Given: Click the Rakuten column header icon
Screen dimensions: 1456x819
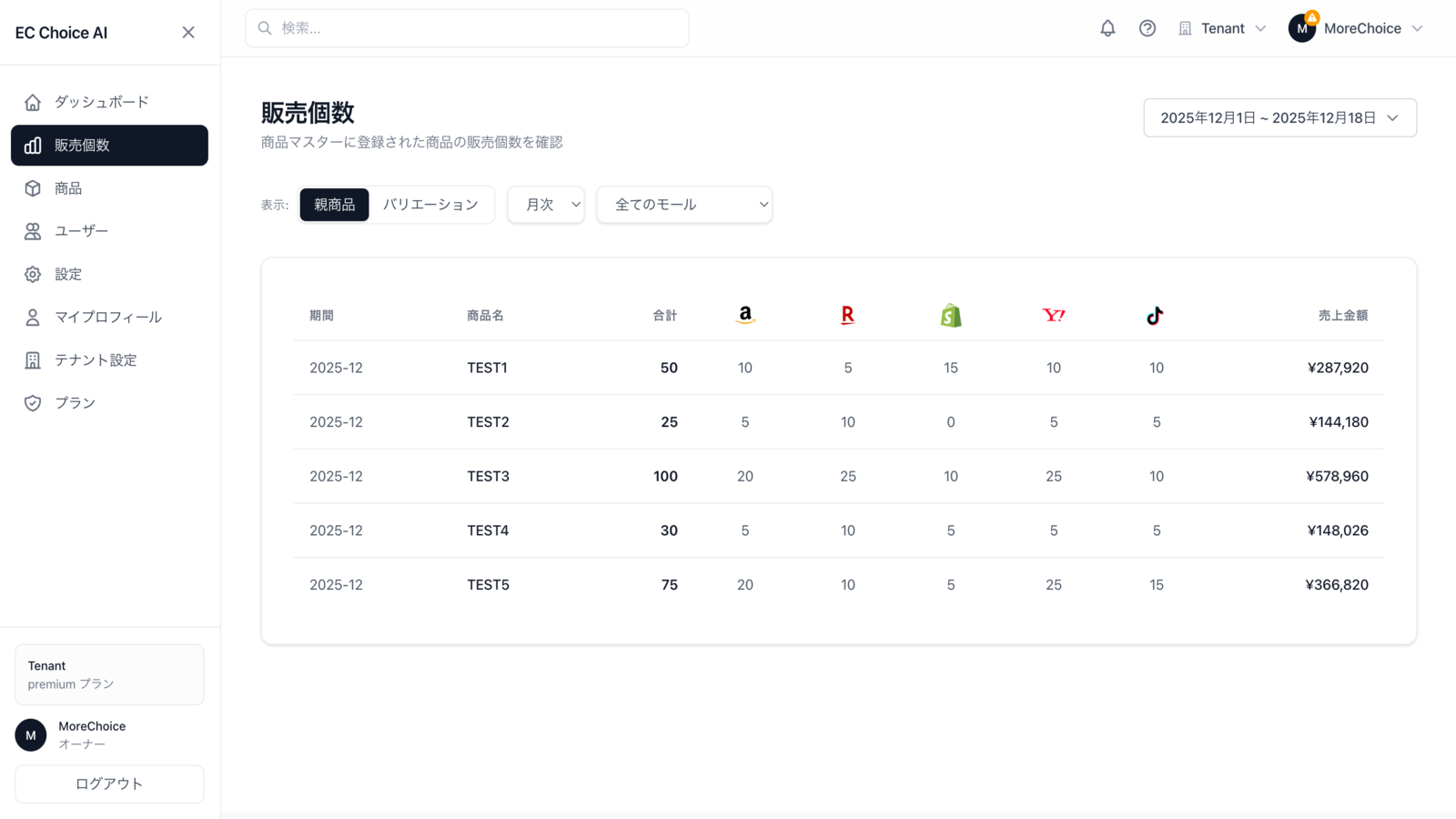Looking at the screenshot, I should click(848, 315).
